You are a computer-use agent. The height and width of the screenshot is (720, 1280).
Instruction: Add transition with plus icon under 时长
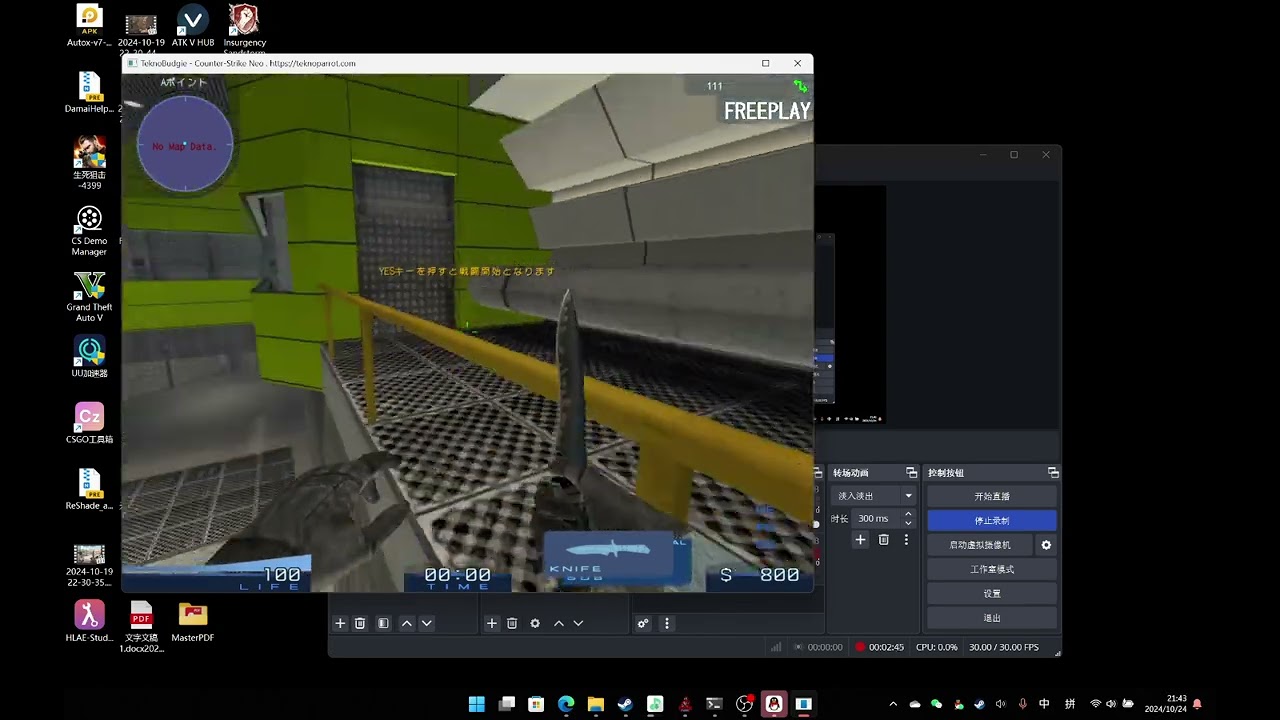tap(860, 540)
